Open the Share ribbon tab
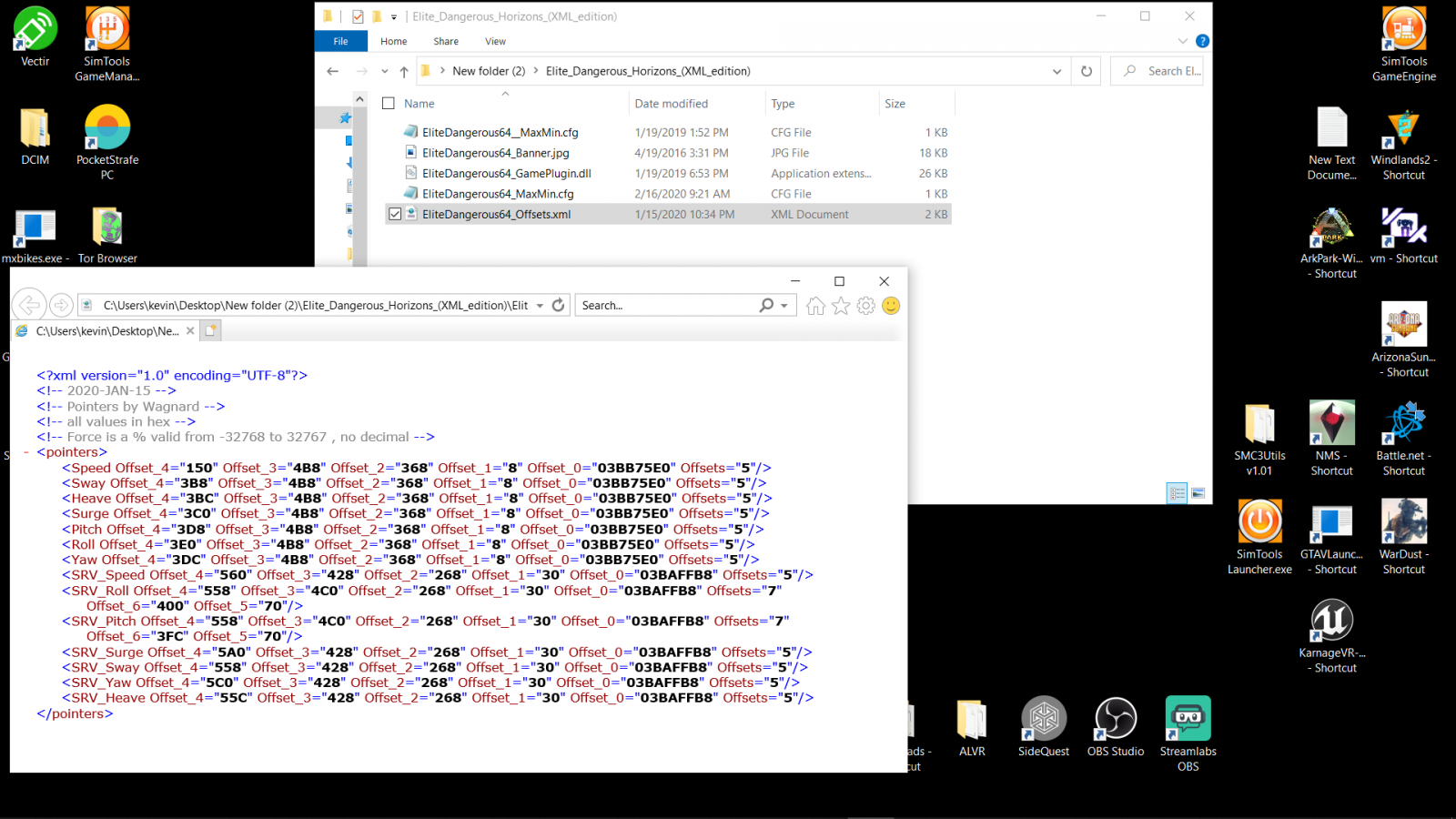 click(446, 41)
